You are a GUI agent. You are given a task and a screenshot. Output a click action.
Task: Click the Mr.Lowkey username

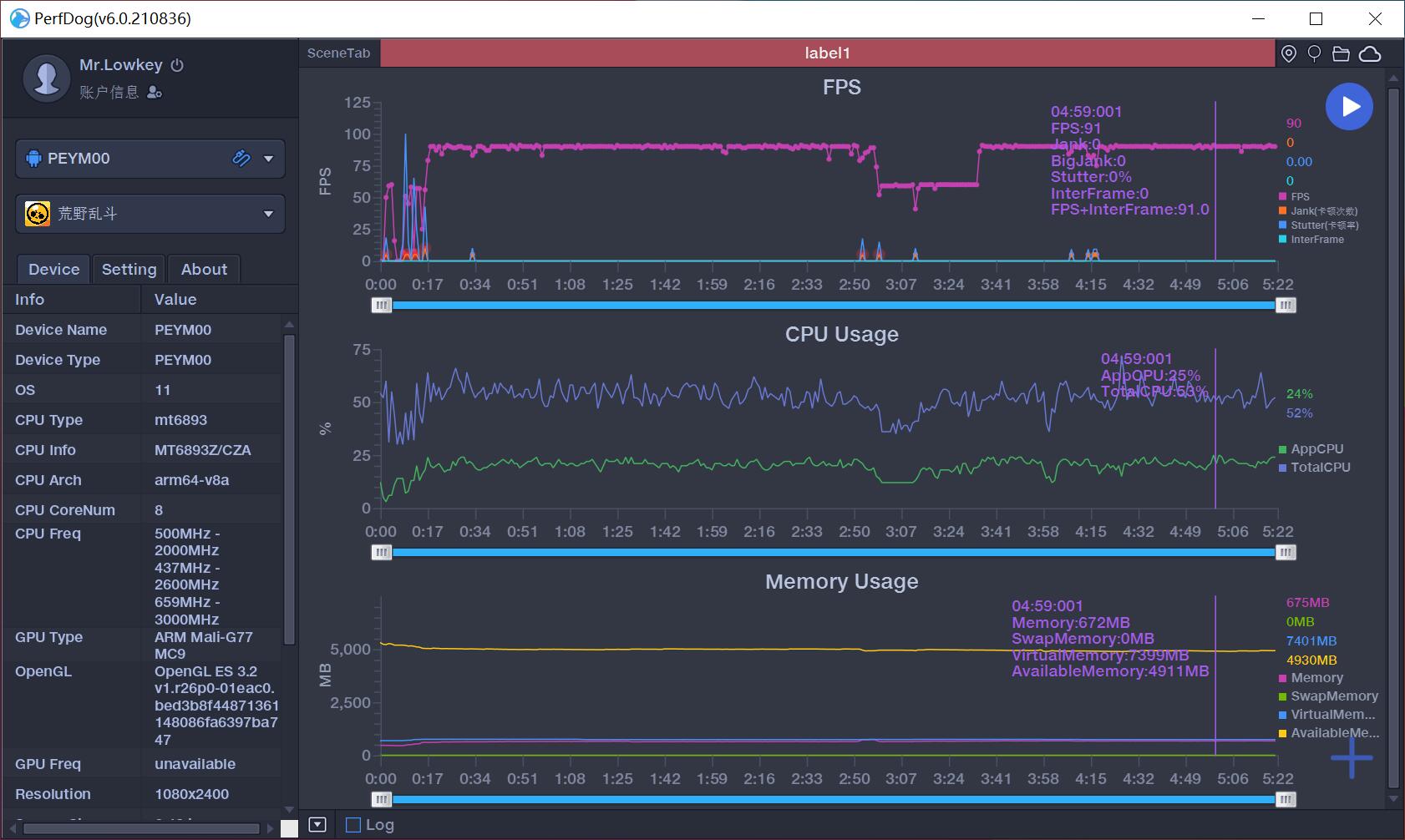tap(121, 65)
